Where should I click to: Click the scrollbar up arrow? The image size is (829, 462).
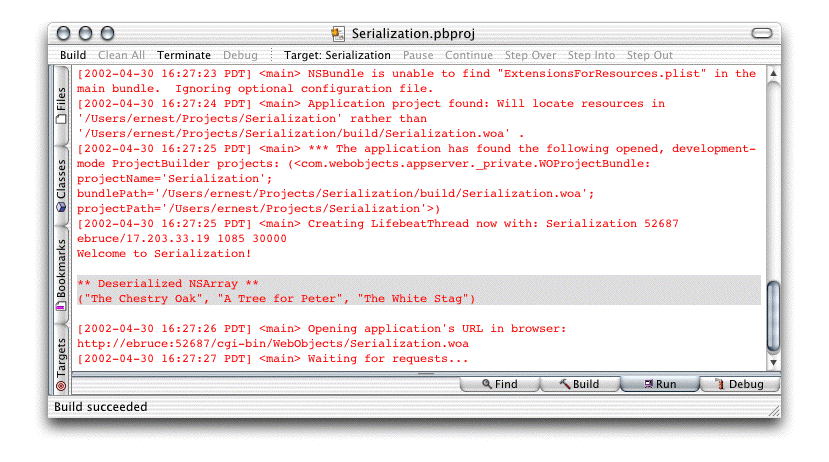773,73
